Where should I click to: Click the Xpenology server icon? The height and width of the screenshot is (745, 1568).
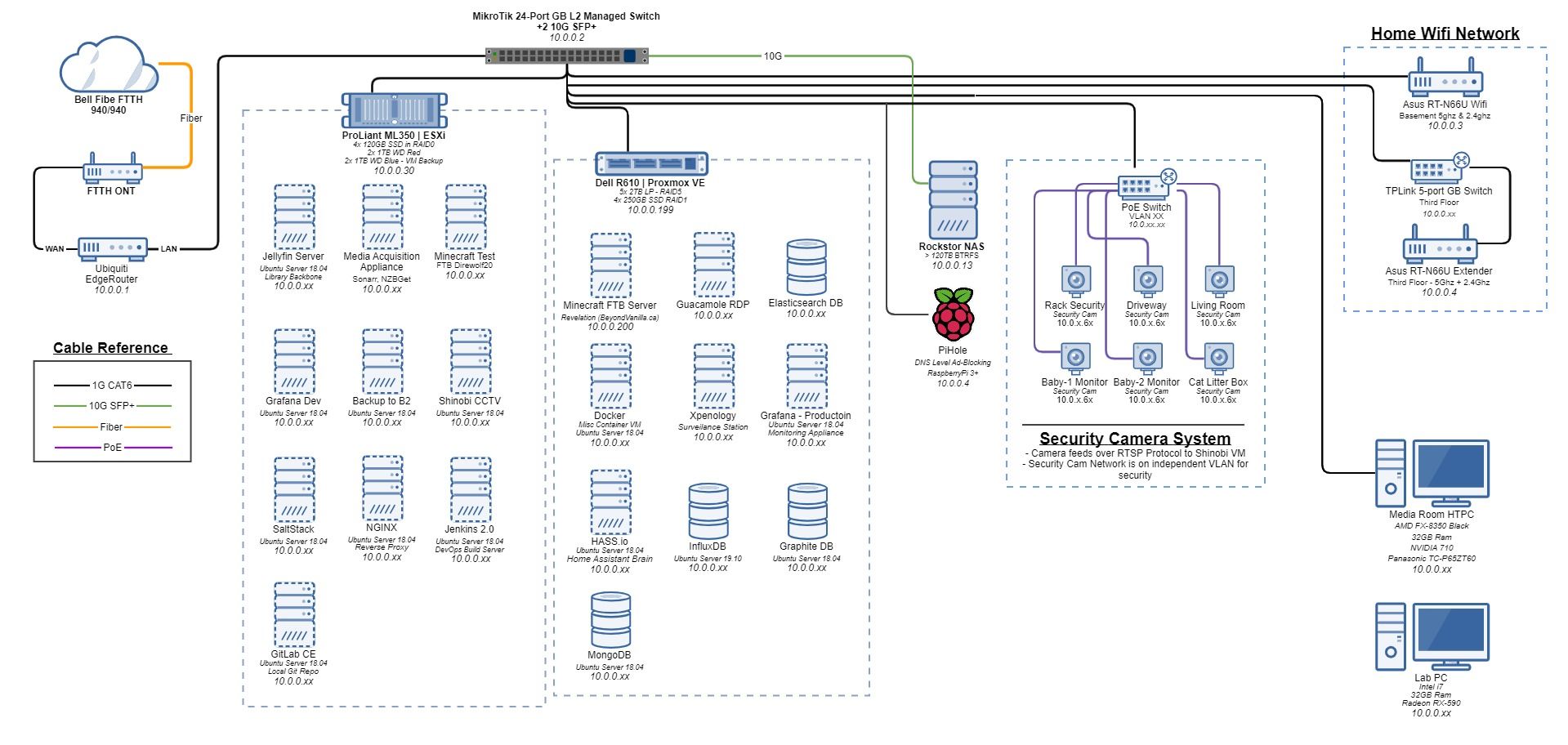tap(714, 376)
